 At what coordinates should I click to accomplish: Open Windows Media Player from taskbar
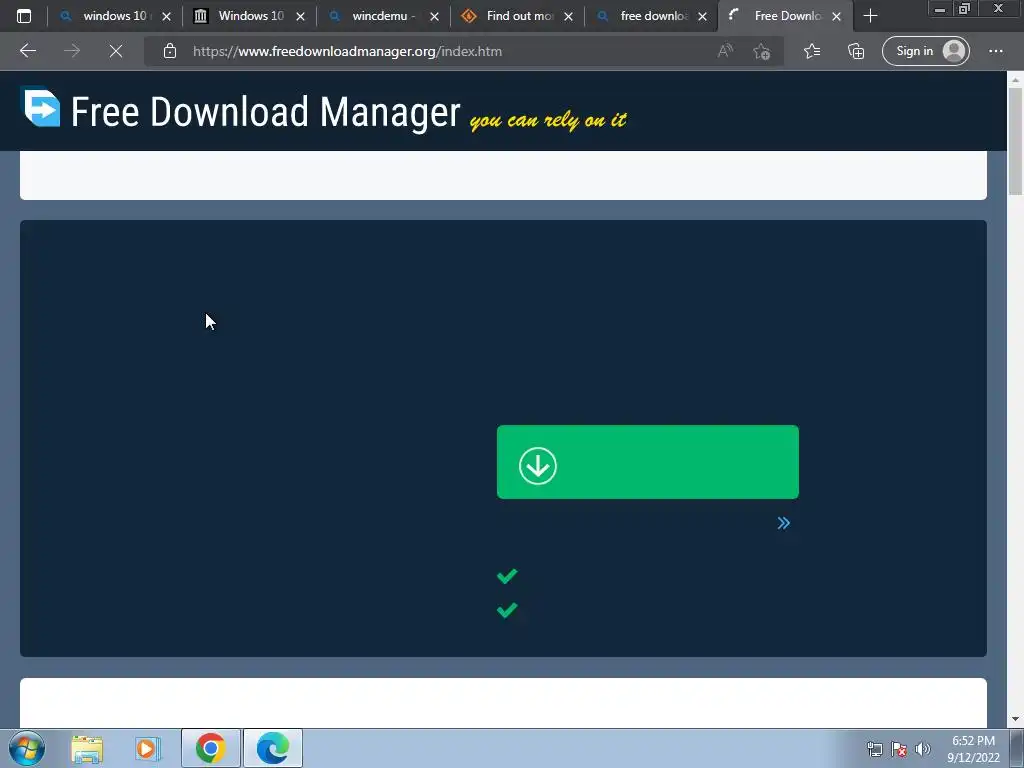(148, 748)
